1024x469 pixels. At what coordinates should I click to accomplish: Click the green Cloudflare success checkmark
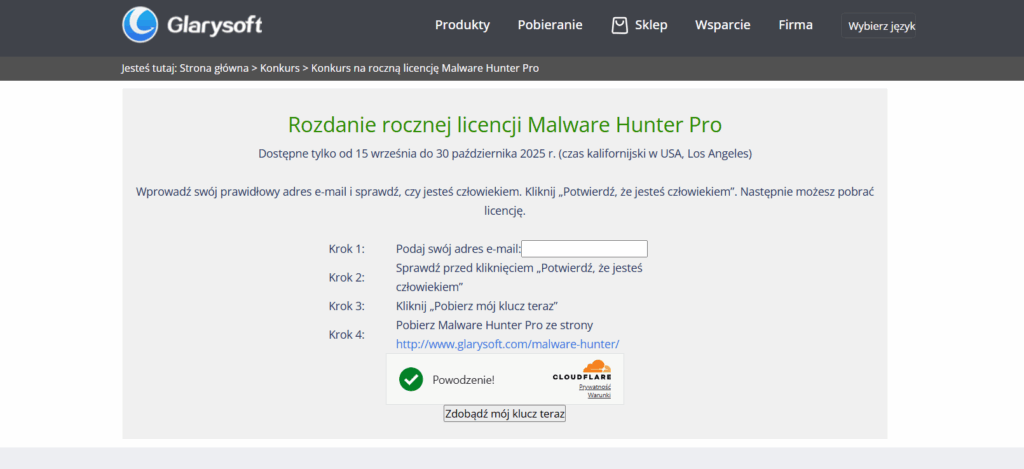coord(411,379)
